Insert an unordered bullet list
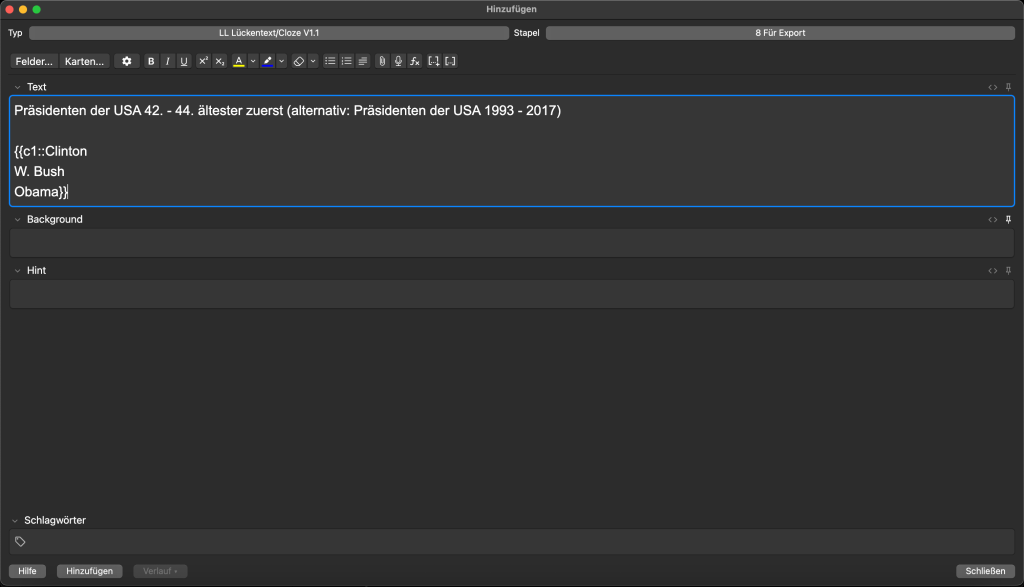Screen dimensions: 1024x587 [x=330, y=61]
